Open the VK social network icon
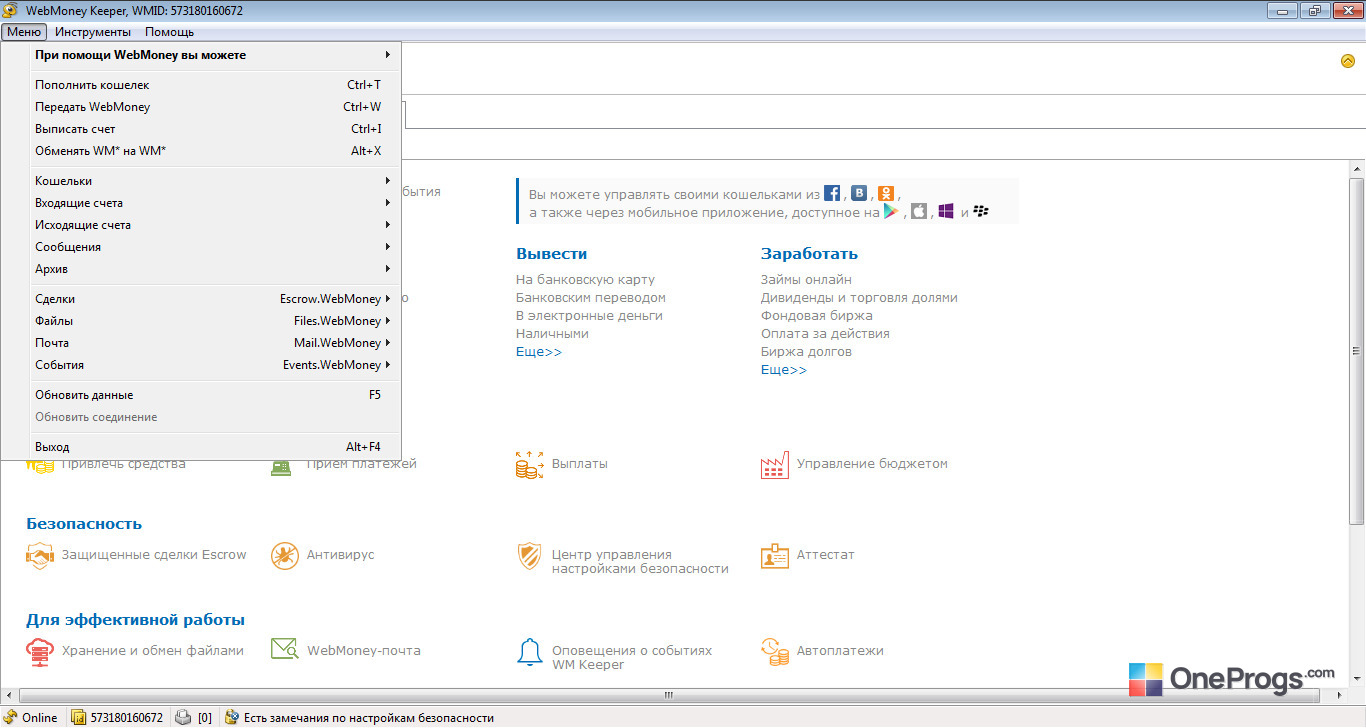The image size is (1366, 728). pos(859,193)
